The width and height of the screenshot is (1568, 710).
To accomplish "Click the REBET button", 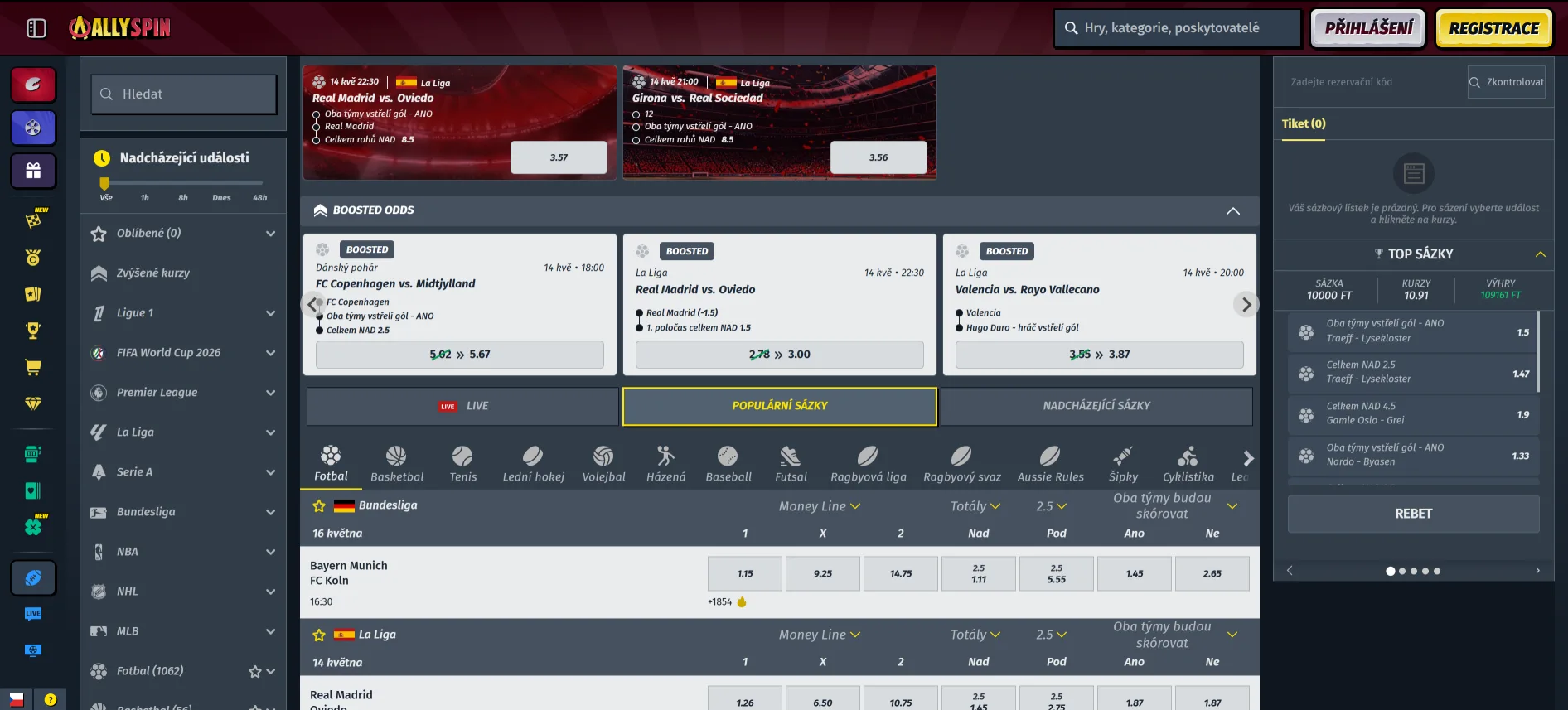I will tap(1414, 514).
